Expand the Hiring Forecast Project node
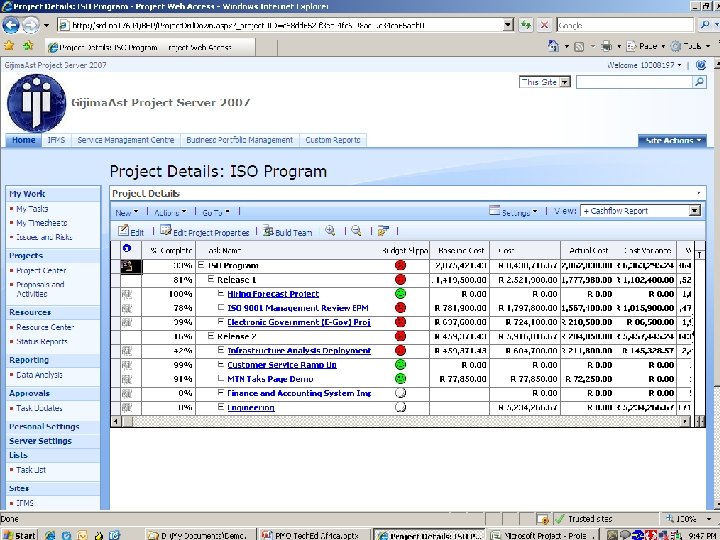The height and width of the screenshot is (540, 720). 221,293
